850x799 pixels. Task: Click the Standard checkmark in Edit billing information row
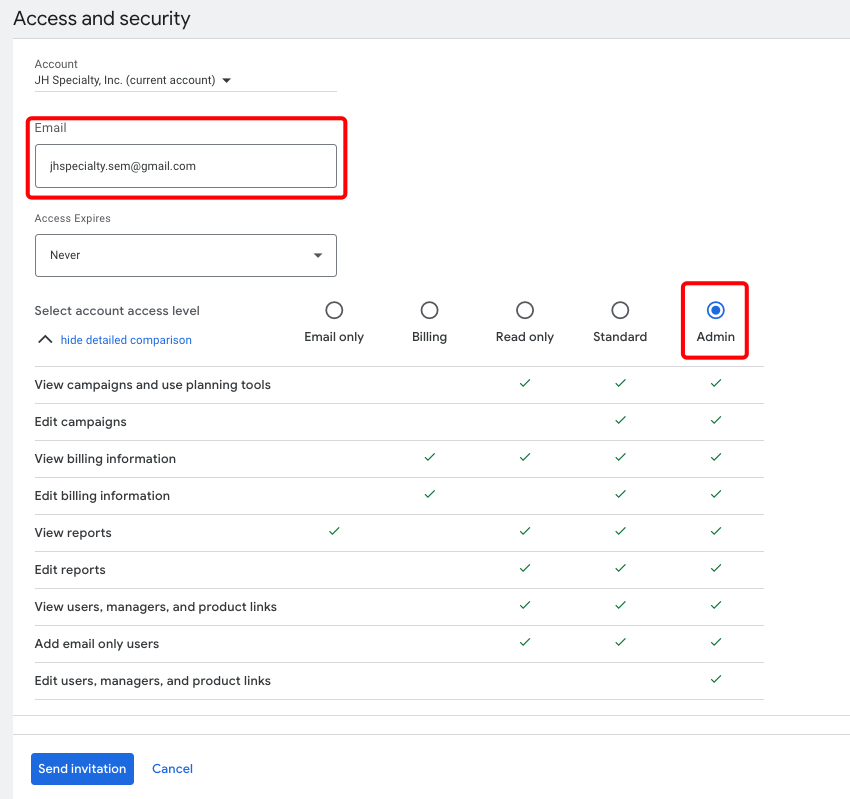tap(620, 494)
